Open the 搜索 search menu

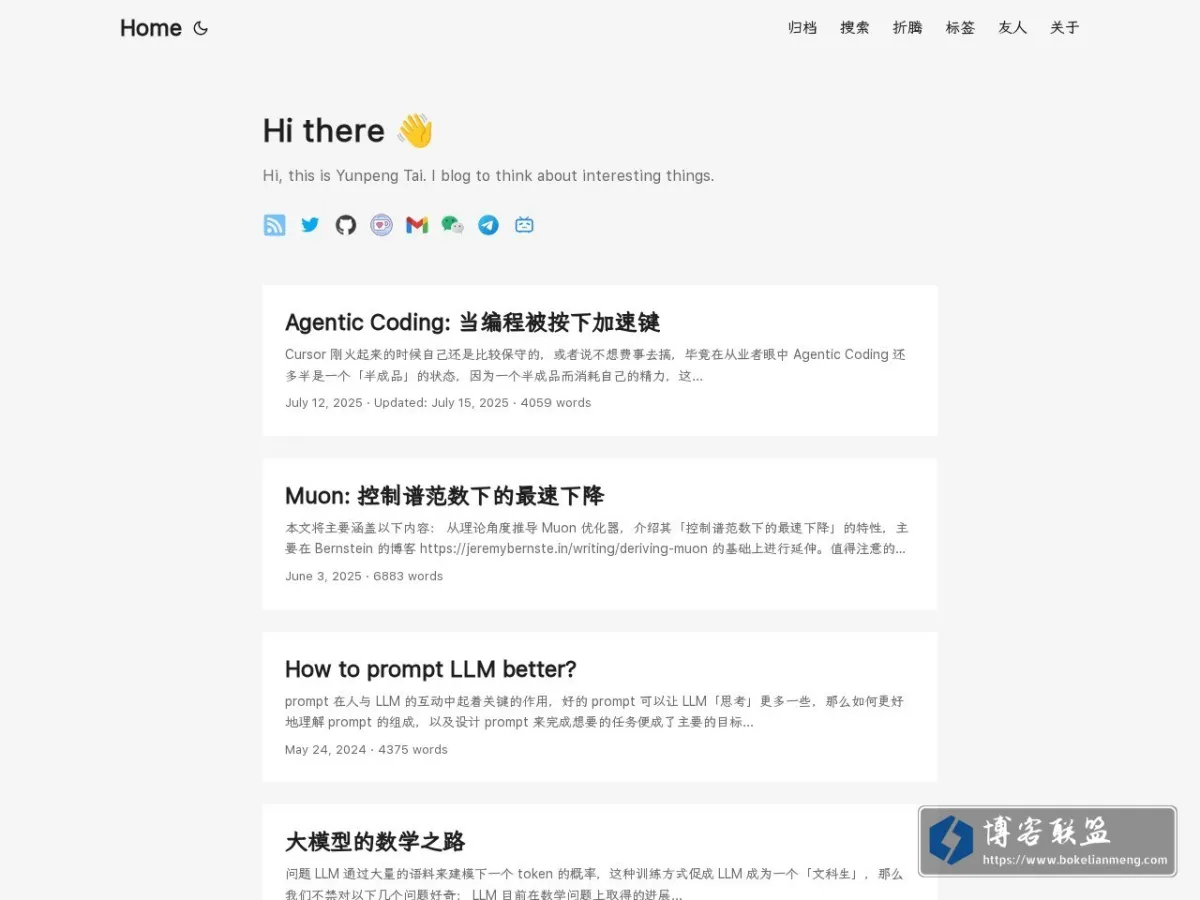pyautogui.click(x=855, y=28)
